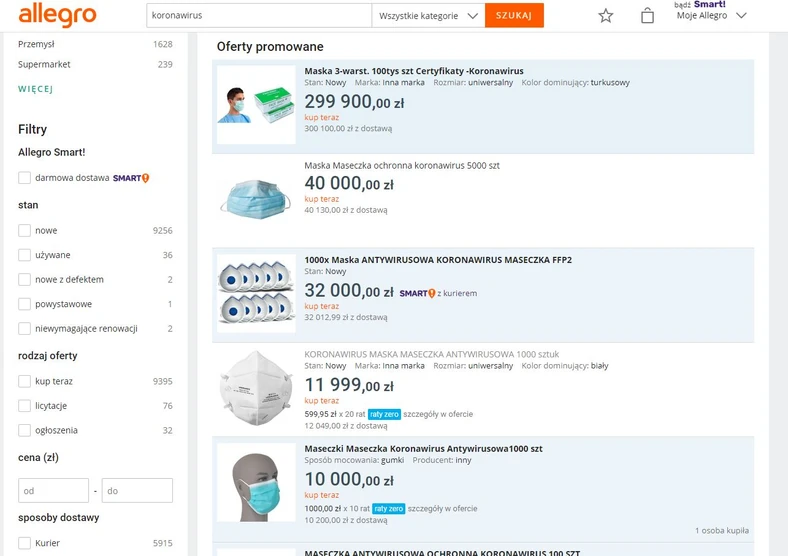
Task: Click the SMART badge beside darmowa dostawa
Action: pos(131,178)
